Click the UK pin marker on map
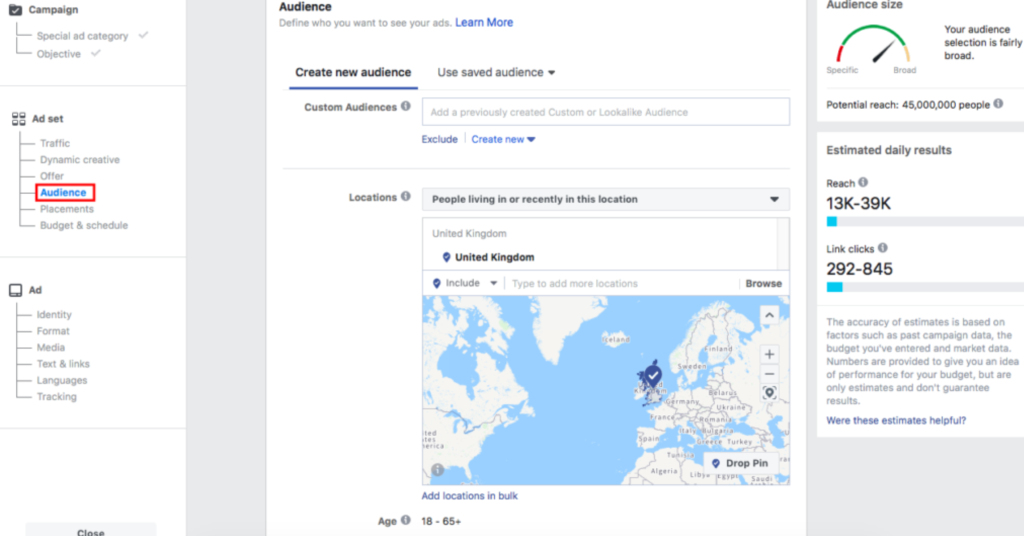 [653, 375]
